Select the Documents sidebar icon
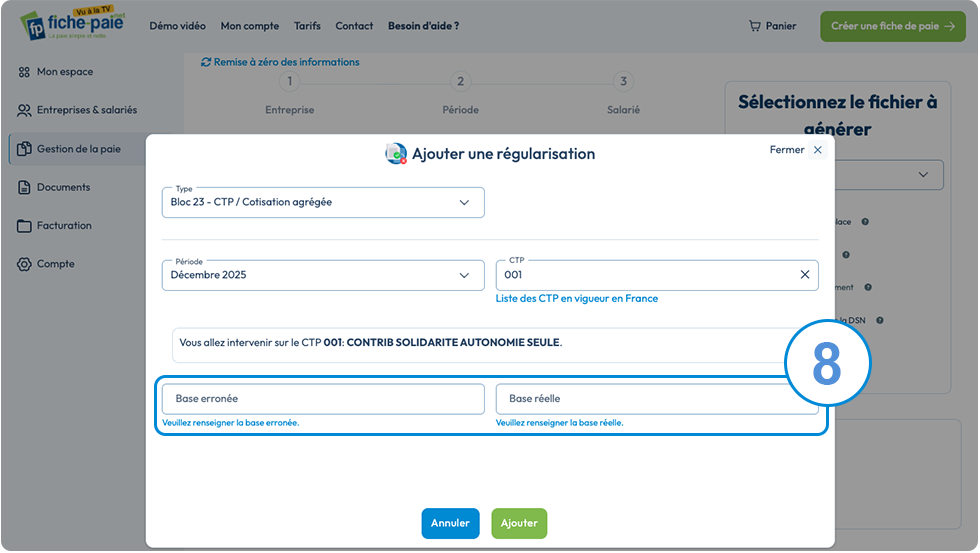The width and height of the screenshot is (980, 553). tap(24, 187)
